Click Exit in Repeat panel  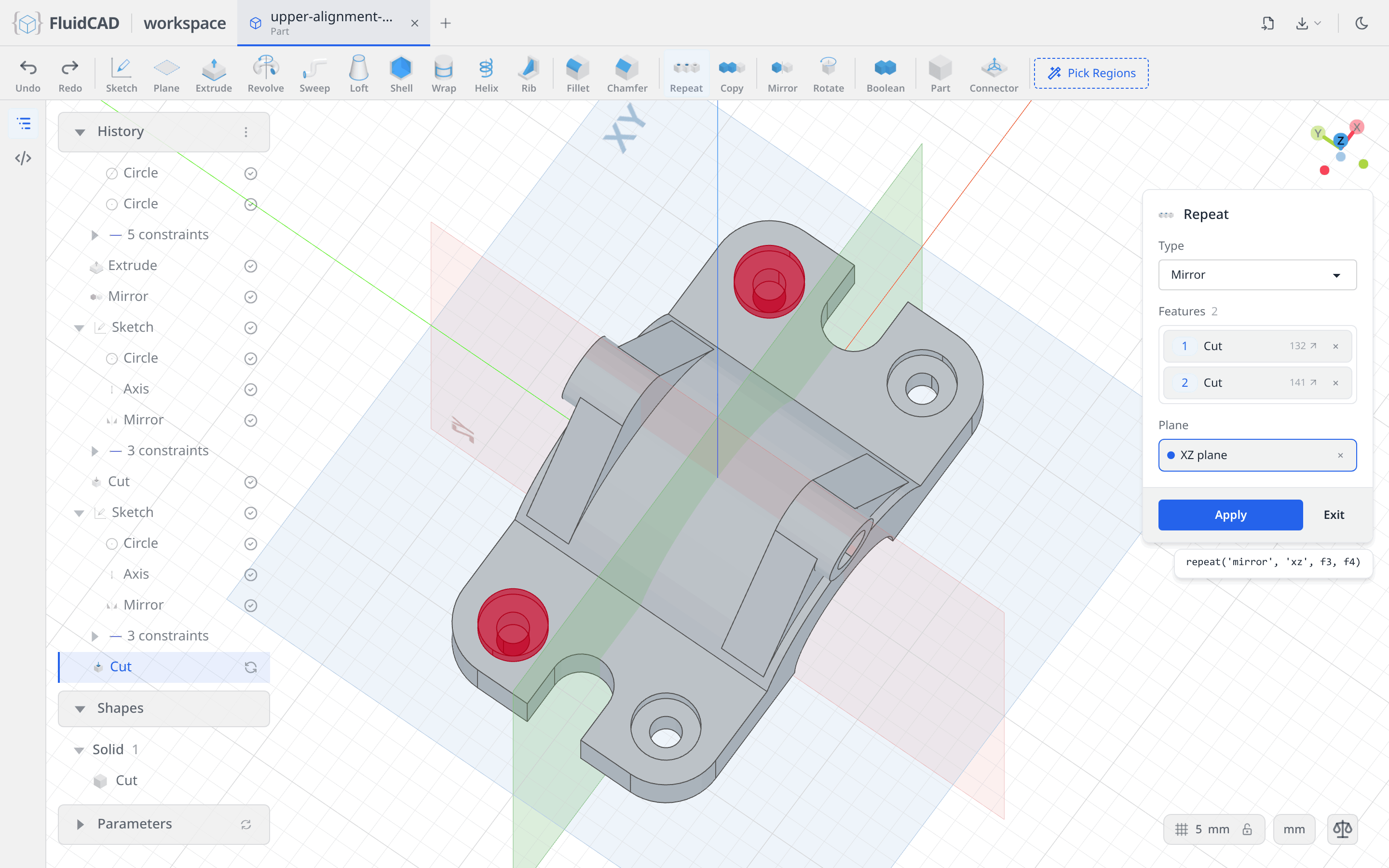1334,515
